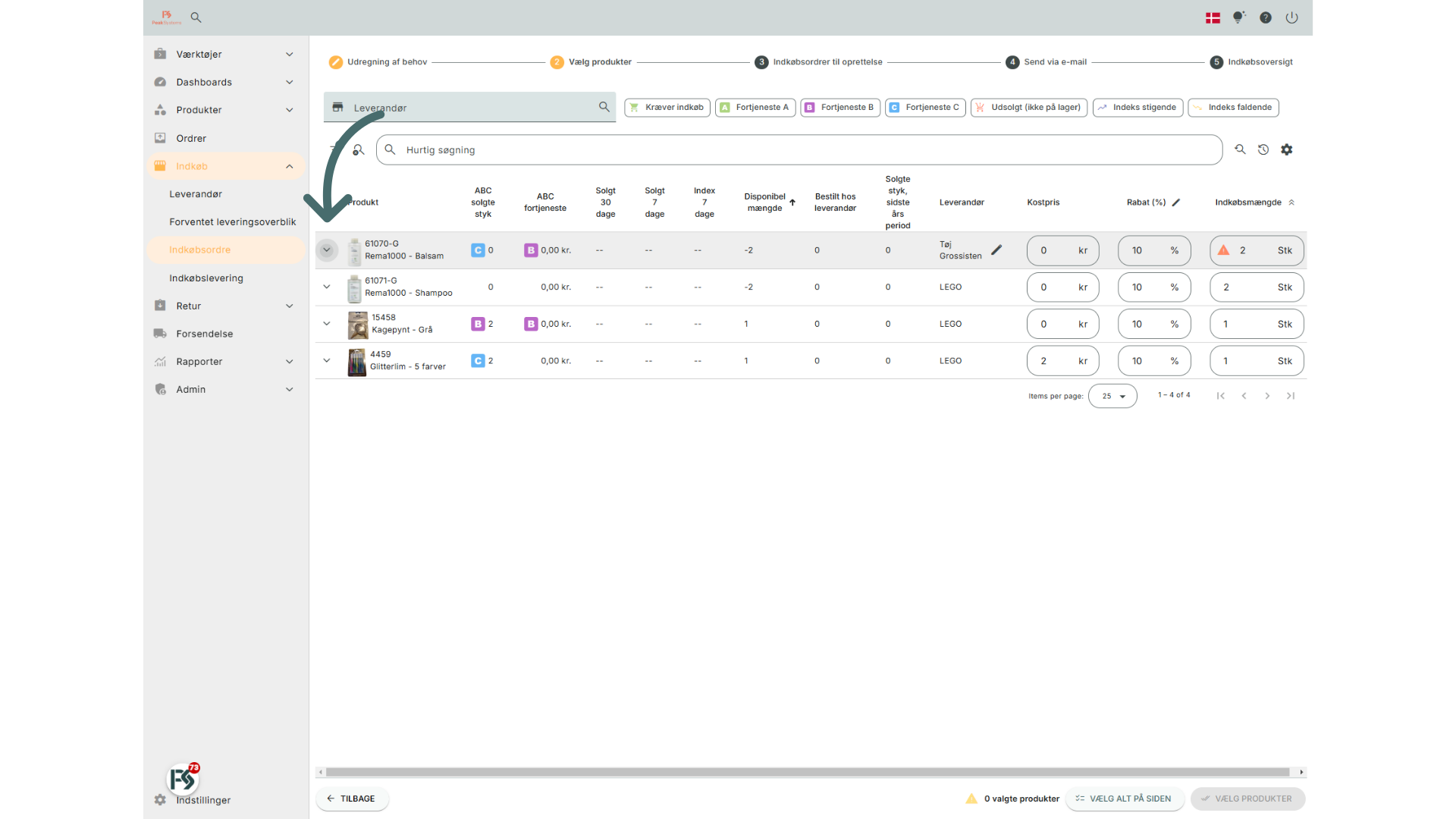The width and height of the screenshot is (1456, 819).
Task: Click the power logout icon
Action: click(x=1291, y=17)
